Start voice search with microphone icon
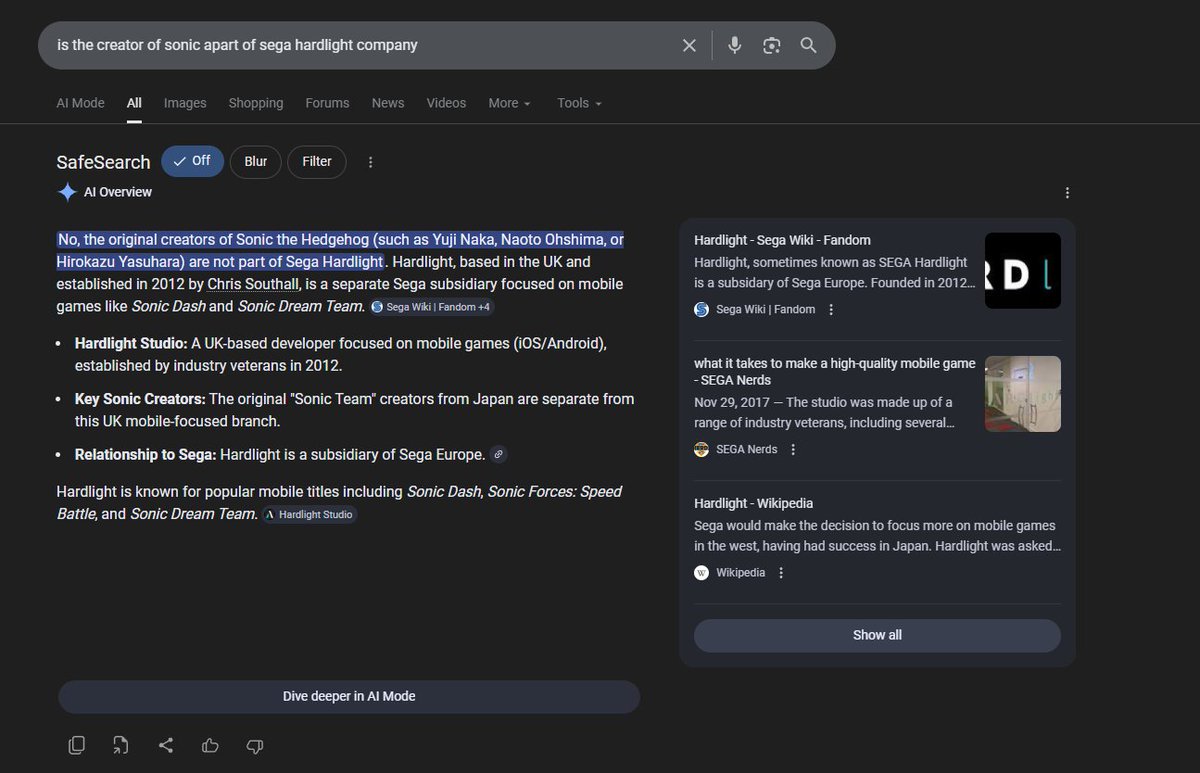The width and height of the screenshot is (1200, 773). 734,45
